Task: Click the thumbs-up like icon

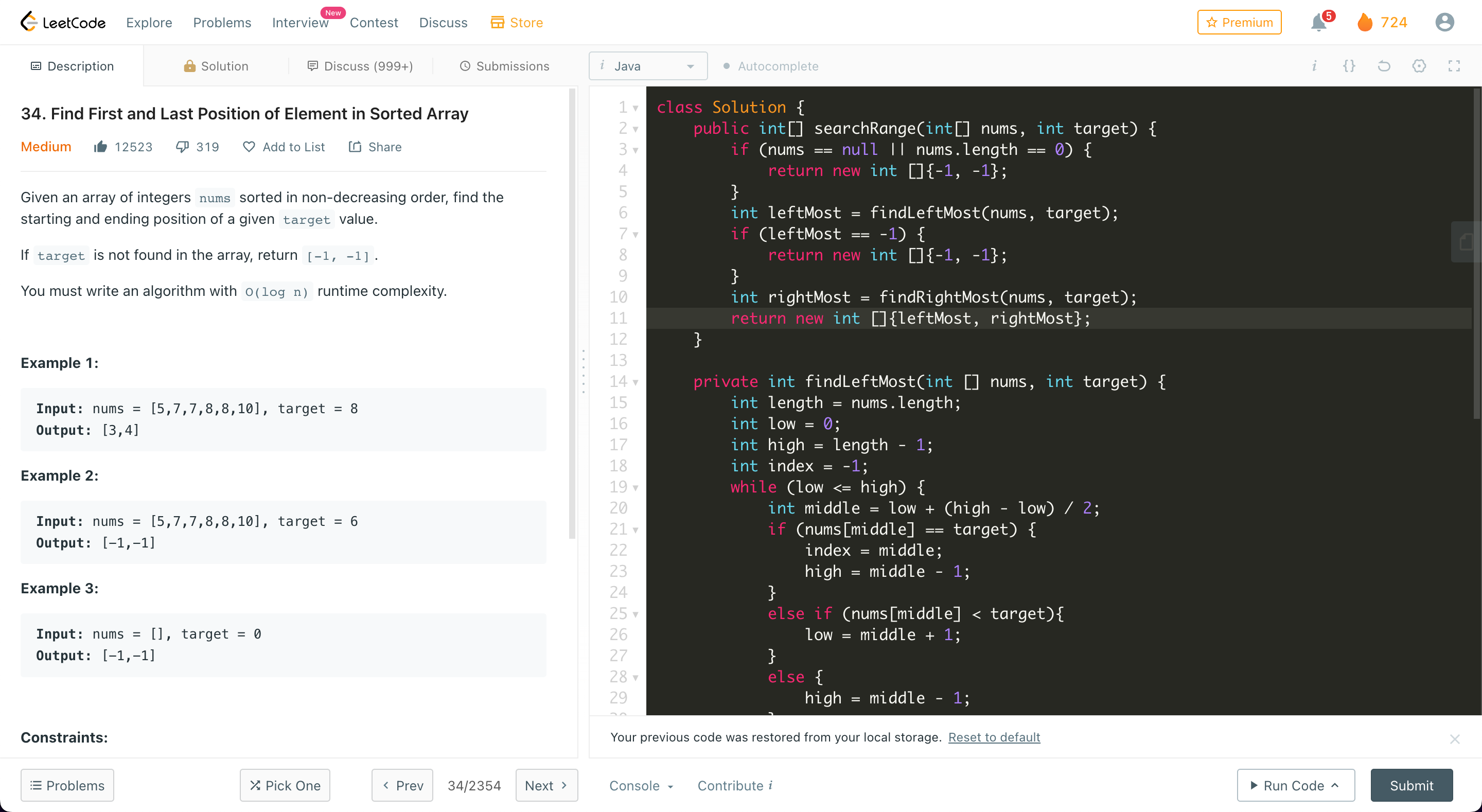Action: 100,147
